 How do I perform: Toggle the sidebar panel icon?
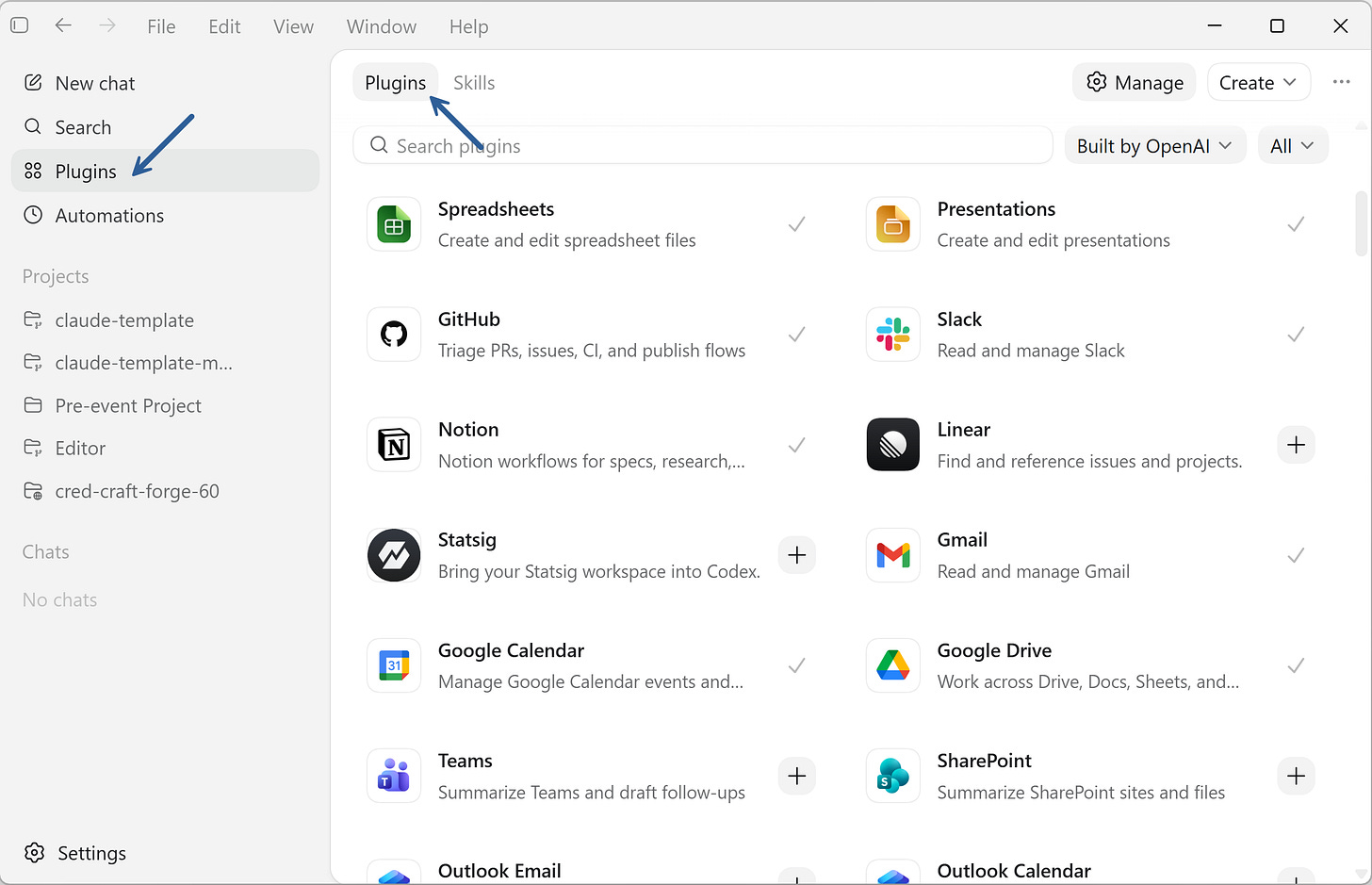click(x=20, y=25)
